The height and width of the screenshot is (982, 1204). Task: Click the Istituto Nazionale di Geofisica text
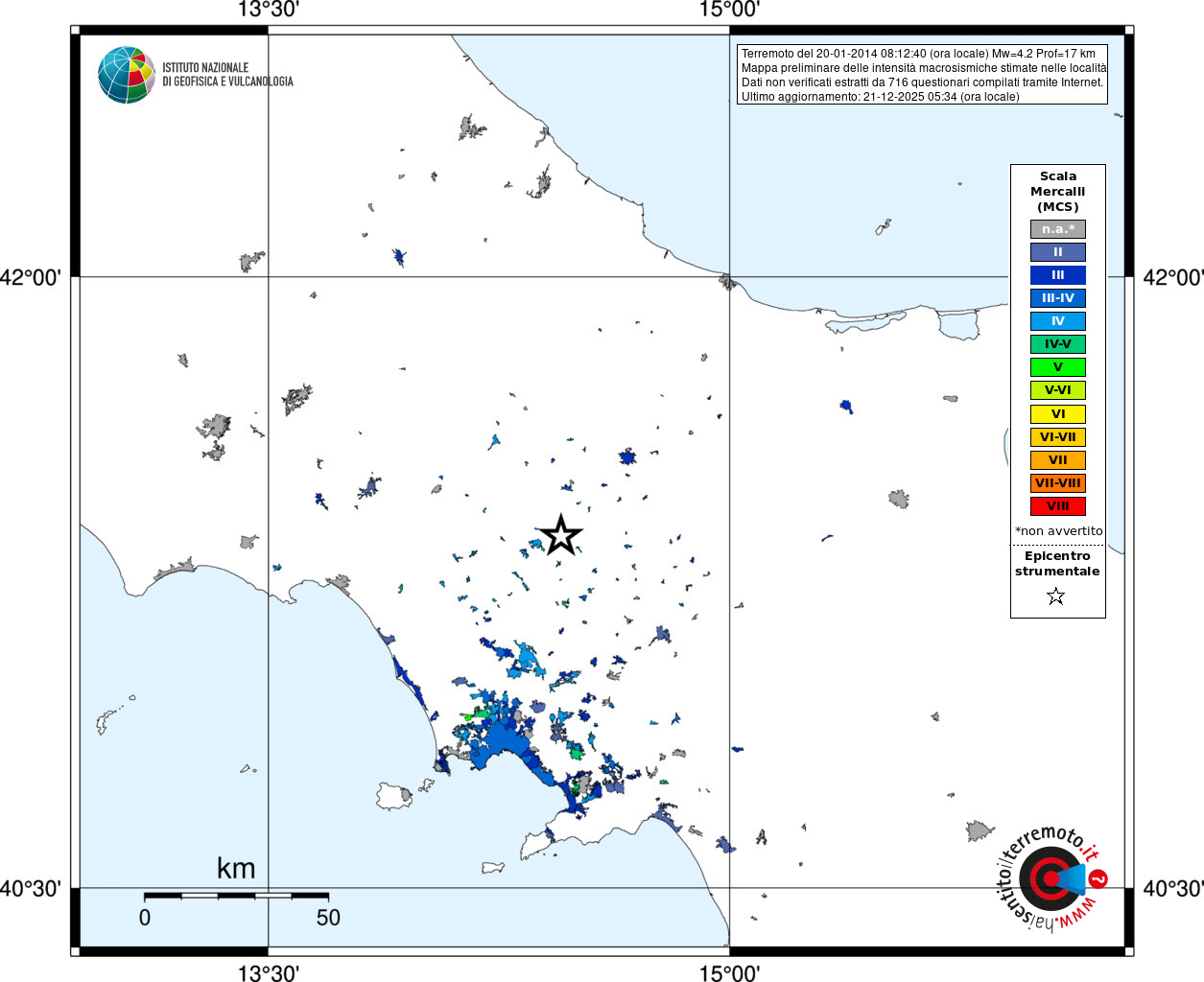pos(227,75)
